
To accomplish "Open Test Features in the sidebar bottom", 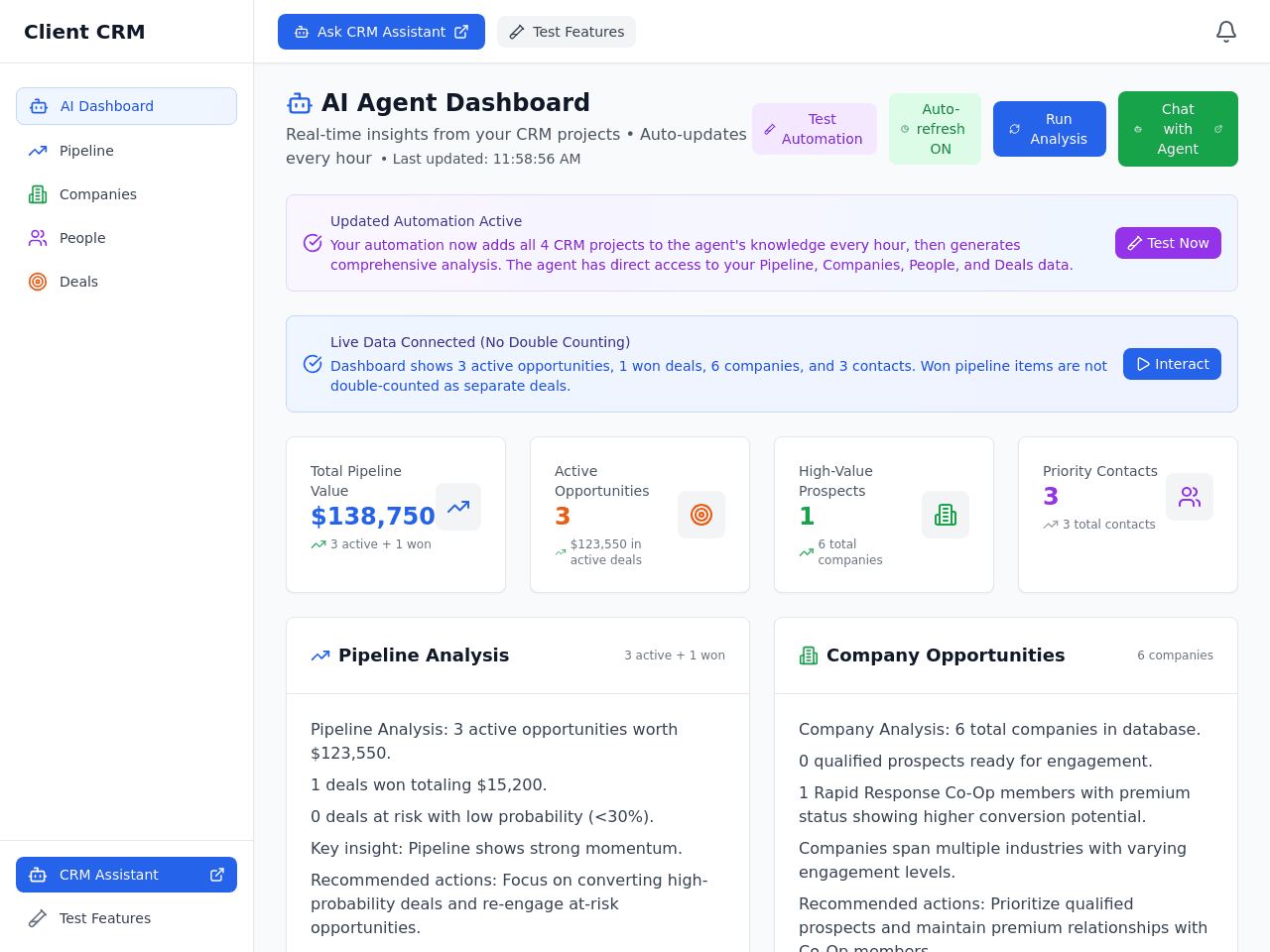I will [x=126, y=918].
